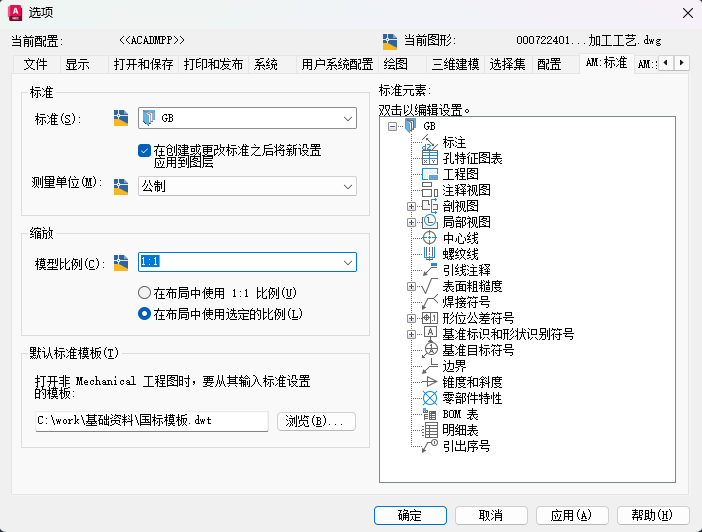The width and height of the screenshot is (702, 532).
Task: Click the 帮助(H) button
Action: (x=653, y=515)
